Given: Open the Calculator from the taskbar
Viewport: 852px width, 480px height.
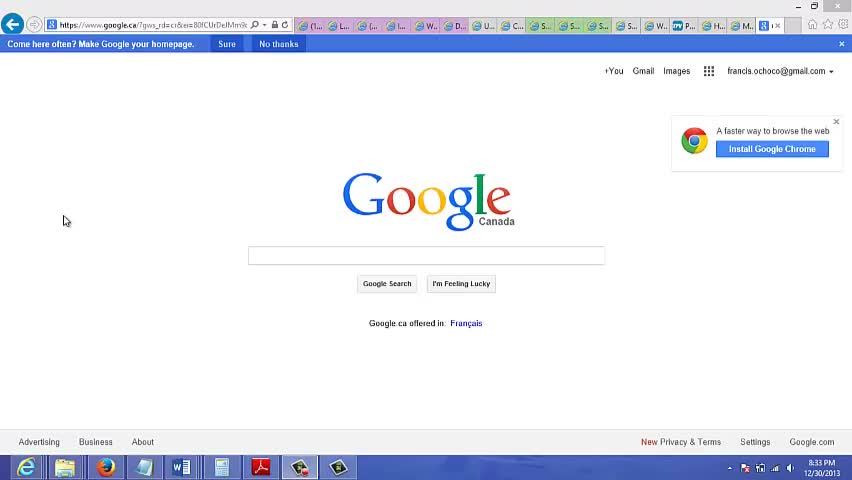Looking at the screenshot, I should (x=222, y=467).
